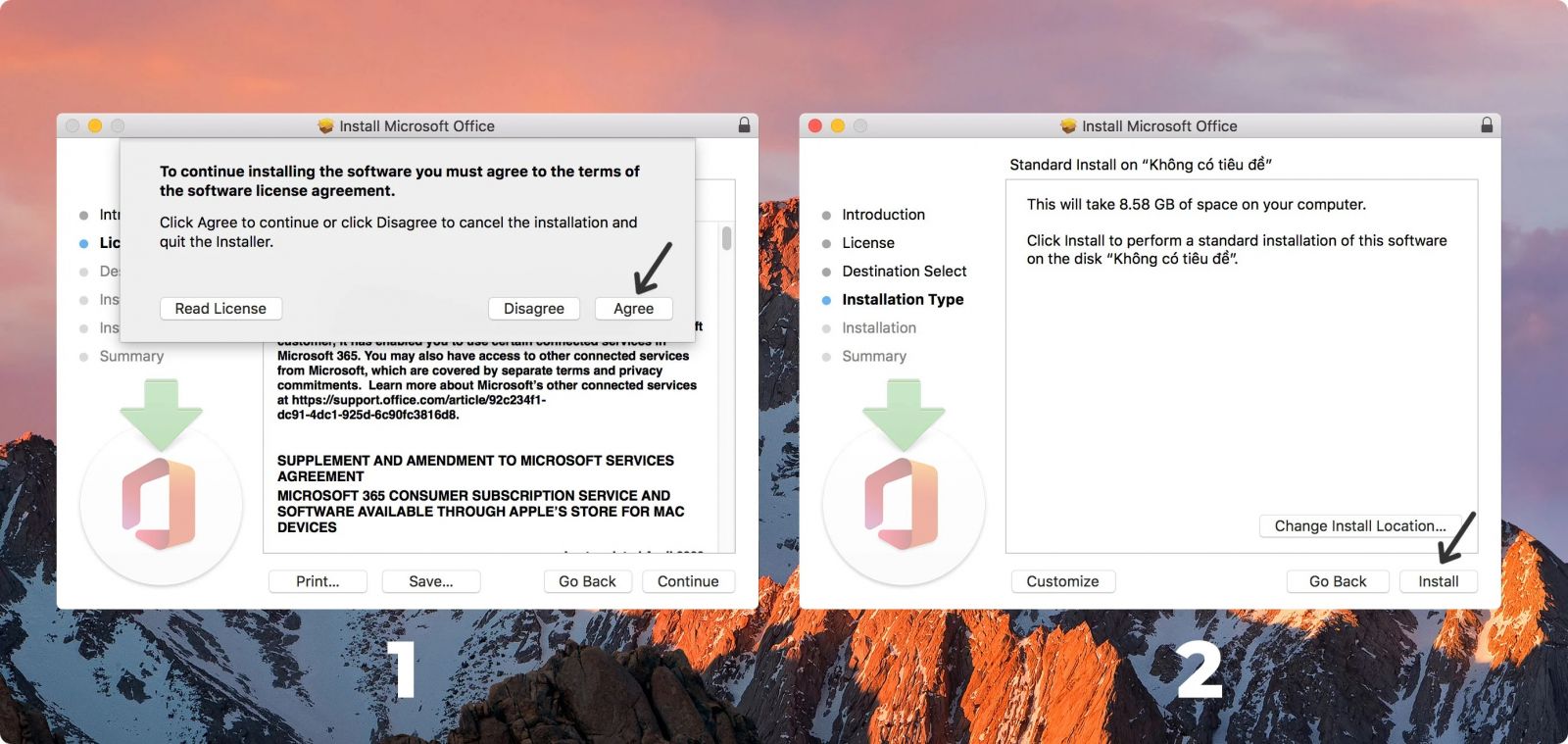Image resolution: width=1568 pixels, height=744 pixels.
Task: Click Continue in the left installer window
Action: pyautogui.click(x=688, y=581)
